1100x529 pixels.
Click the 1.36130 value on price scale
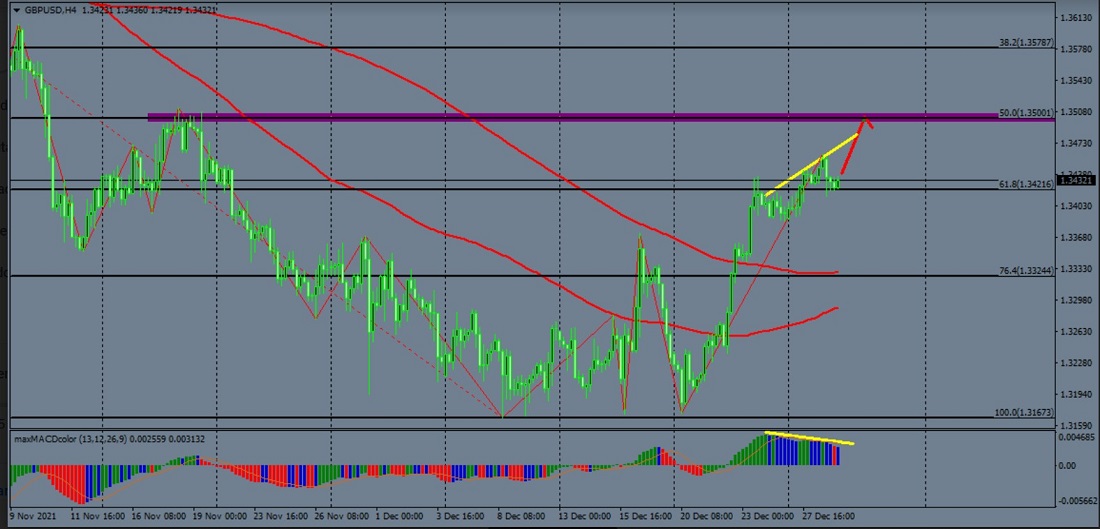point(1077,18)
